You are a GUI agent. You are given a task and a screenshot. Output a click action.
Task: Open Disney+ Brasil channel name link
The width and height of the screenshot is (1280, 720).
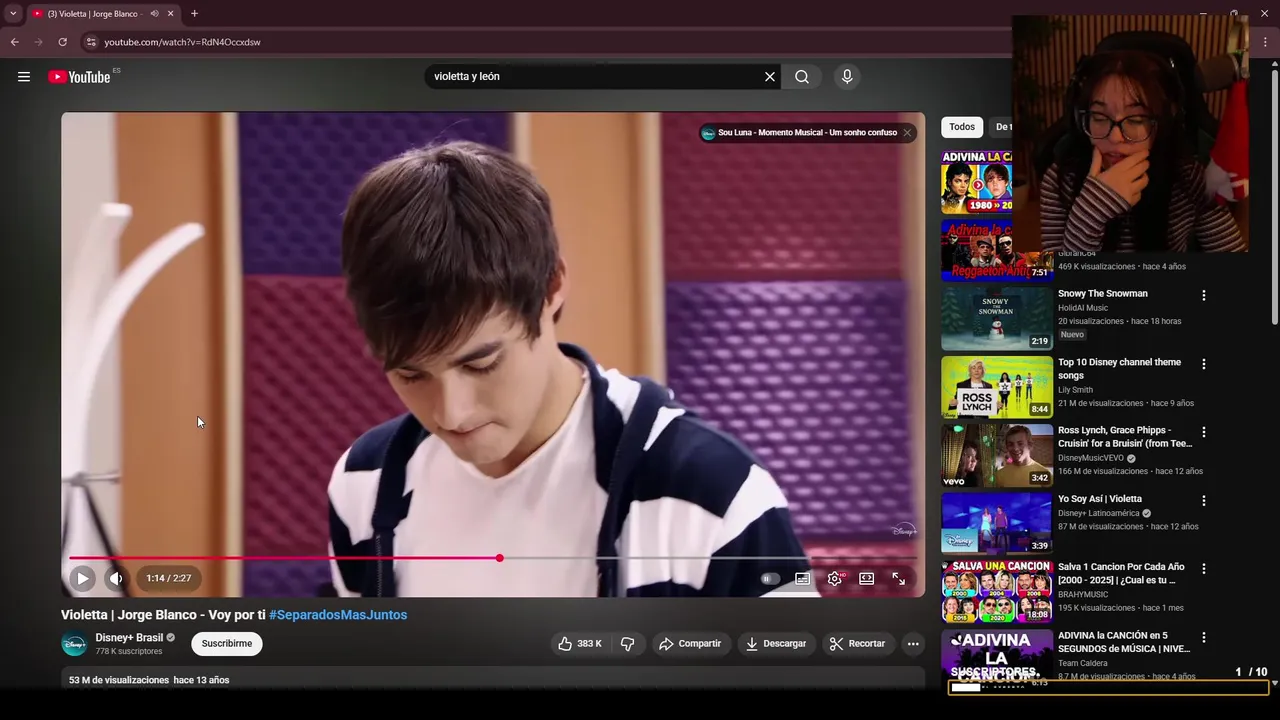[129, 638]
